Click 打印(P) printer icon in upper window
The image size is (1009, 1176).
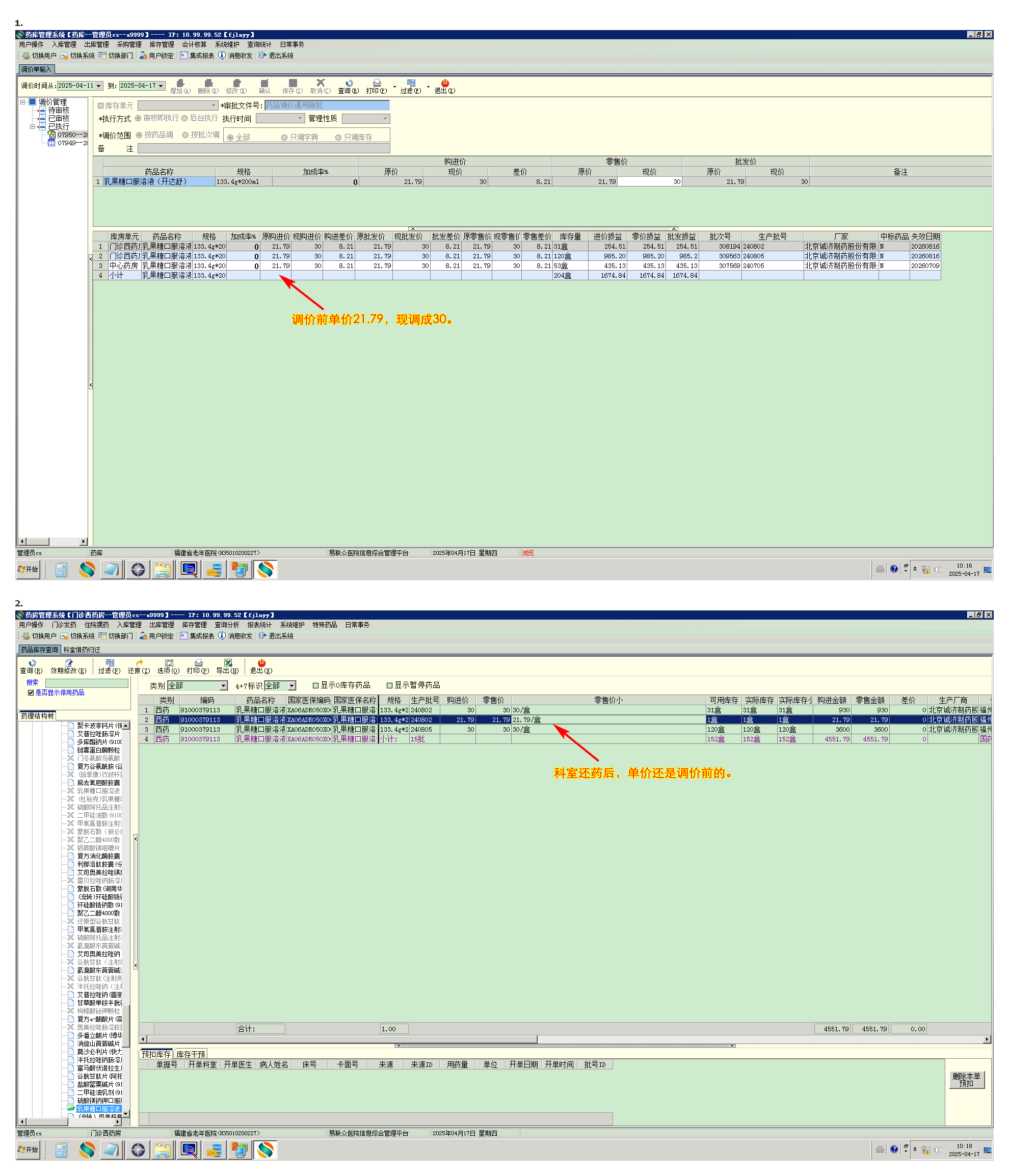377,84
